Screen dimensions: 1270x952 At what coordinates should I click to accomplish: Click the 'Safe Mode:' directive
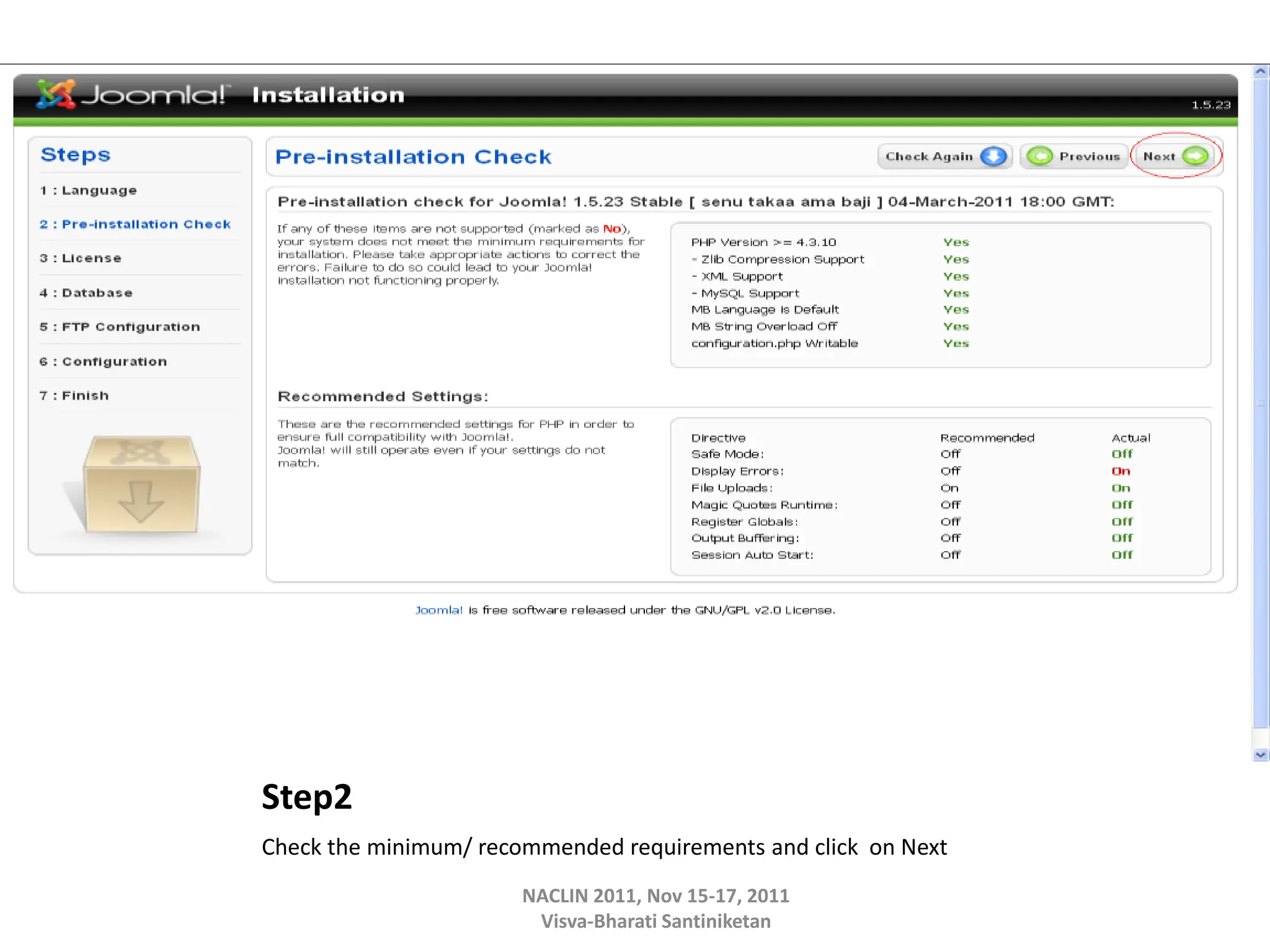point(727,454)
